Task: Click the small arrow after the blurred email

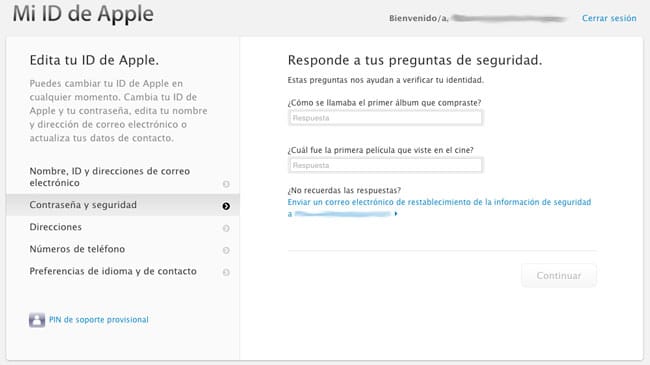Action: 396,214
